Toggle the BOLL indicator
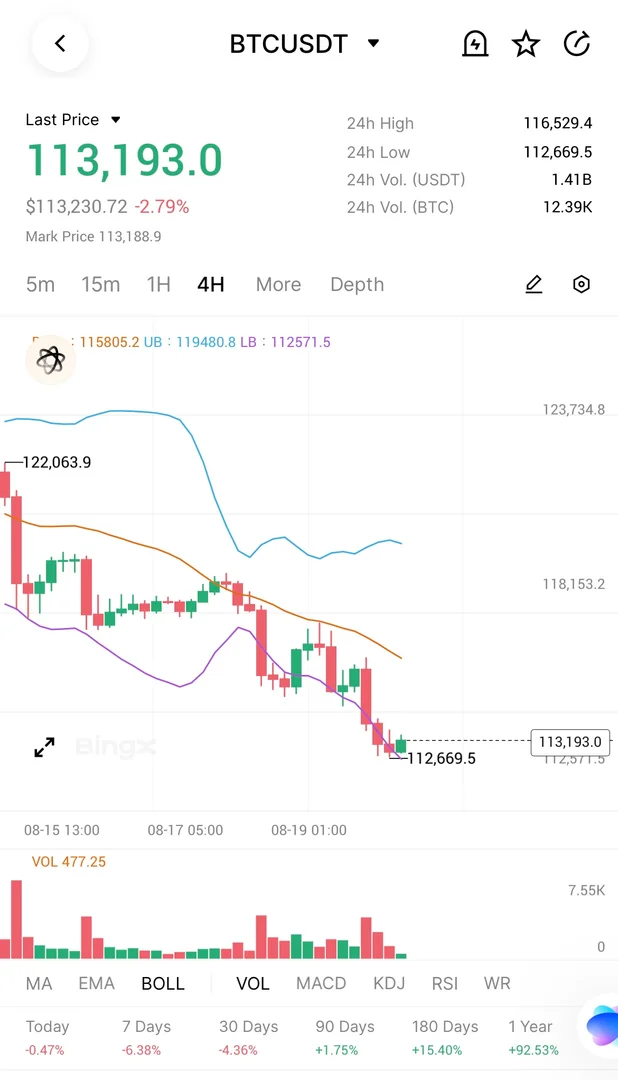 click(x=163, y=984)
